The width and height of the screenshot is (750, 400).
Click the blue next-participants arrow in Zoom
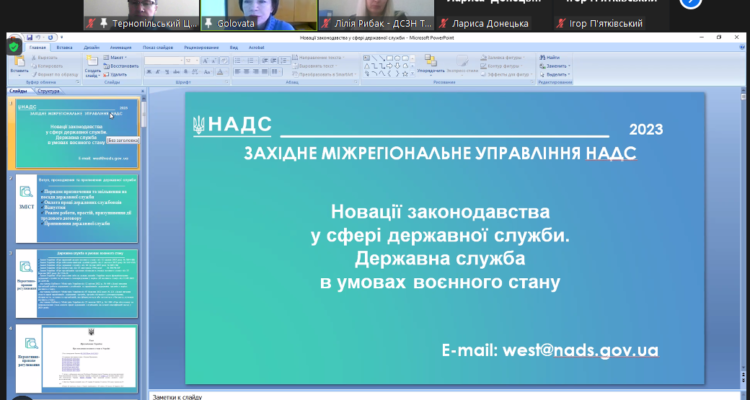[691, 2]
